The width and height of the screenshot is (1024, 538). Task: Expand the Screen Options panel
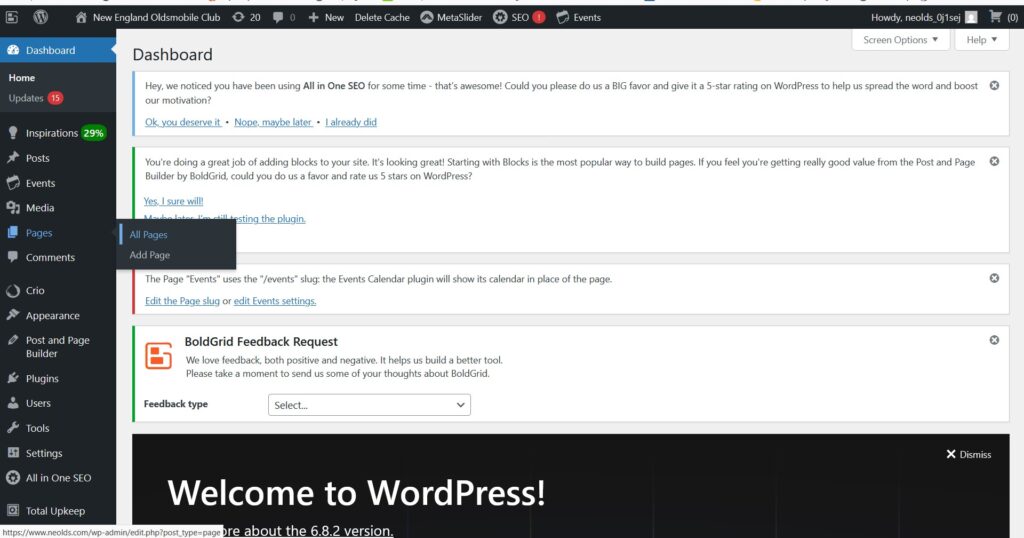tap(901, 40)
